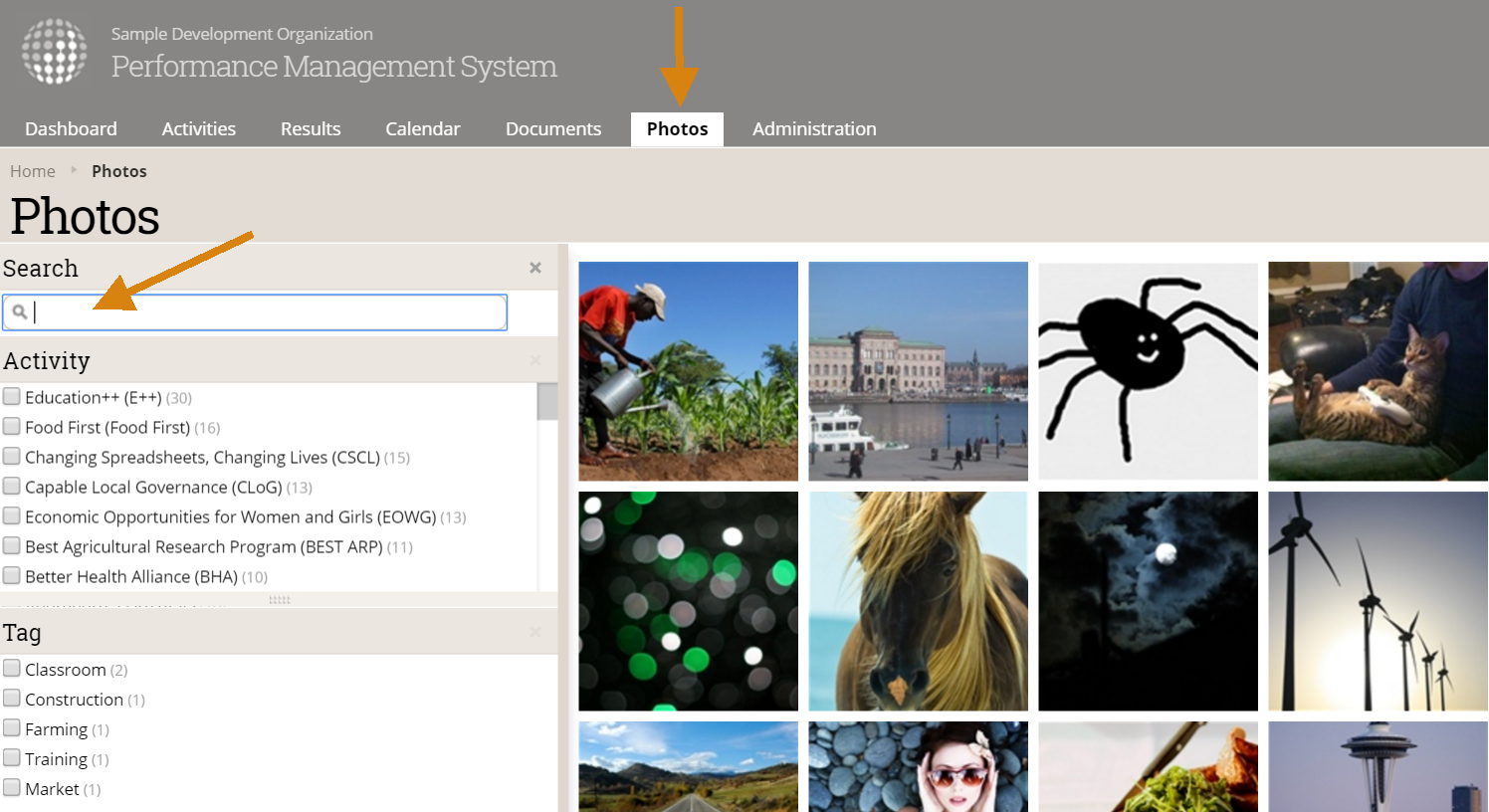1489x812 pixels.
Task: Go to the Results tab
Action: pyautogui.click(x=311, y=129)
